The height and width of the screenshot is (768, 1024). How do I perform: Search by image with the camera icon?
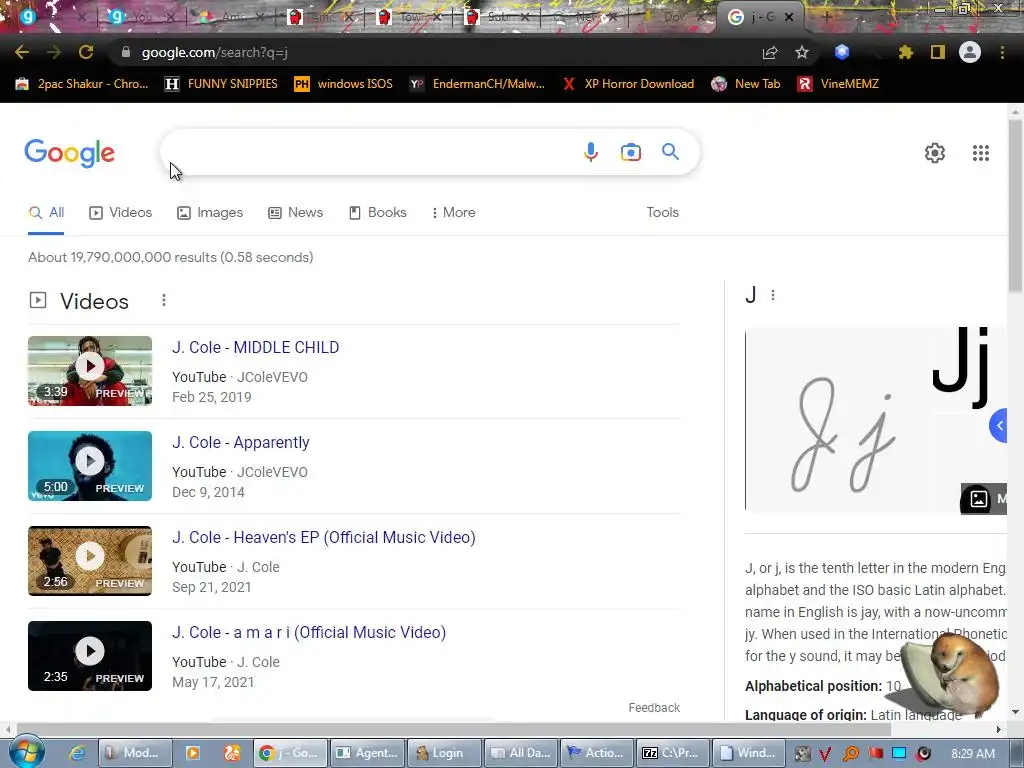point(630,152)
